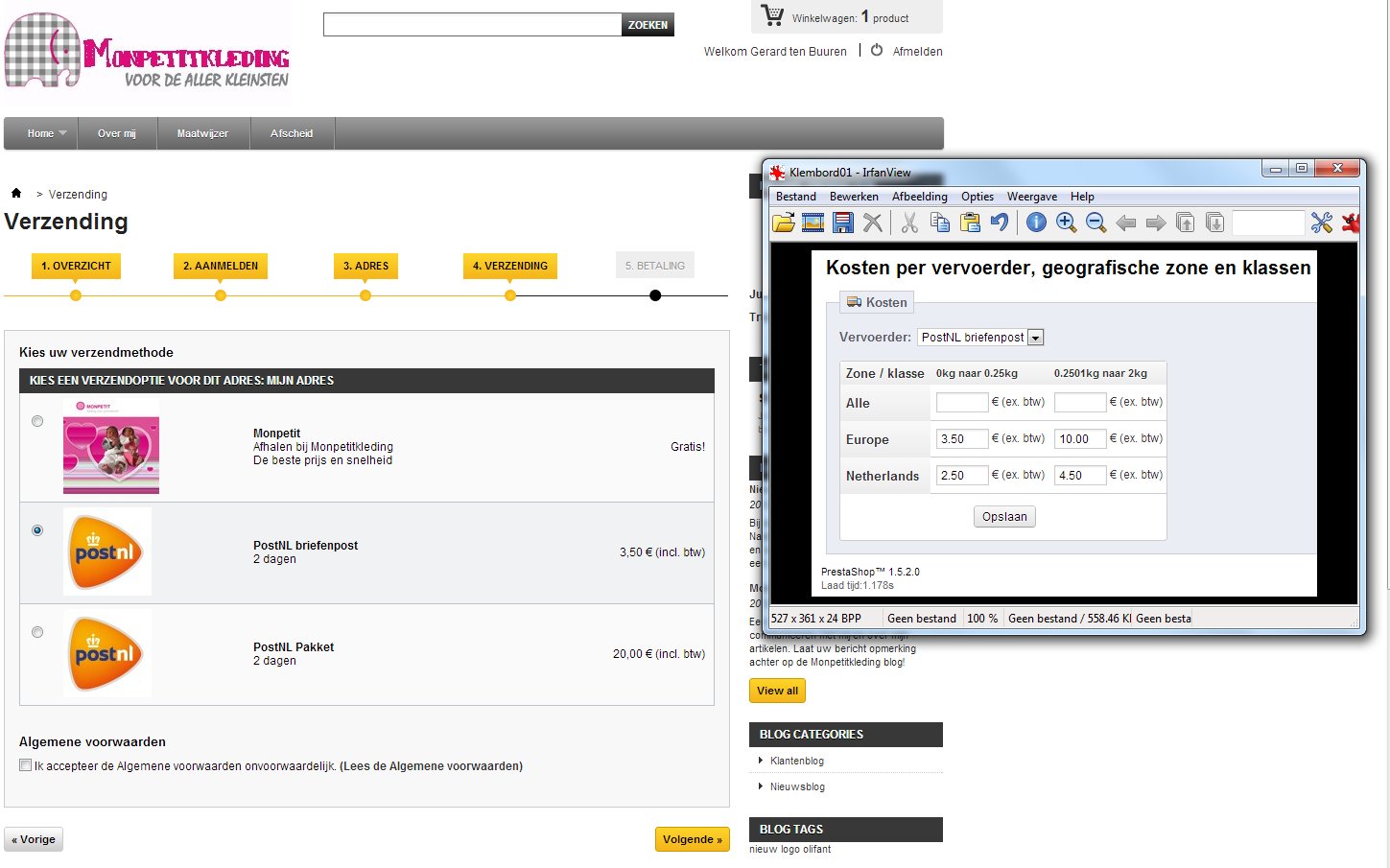Click the Vorige button
1390x868 pixels.
34,839
